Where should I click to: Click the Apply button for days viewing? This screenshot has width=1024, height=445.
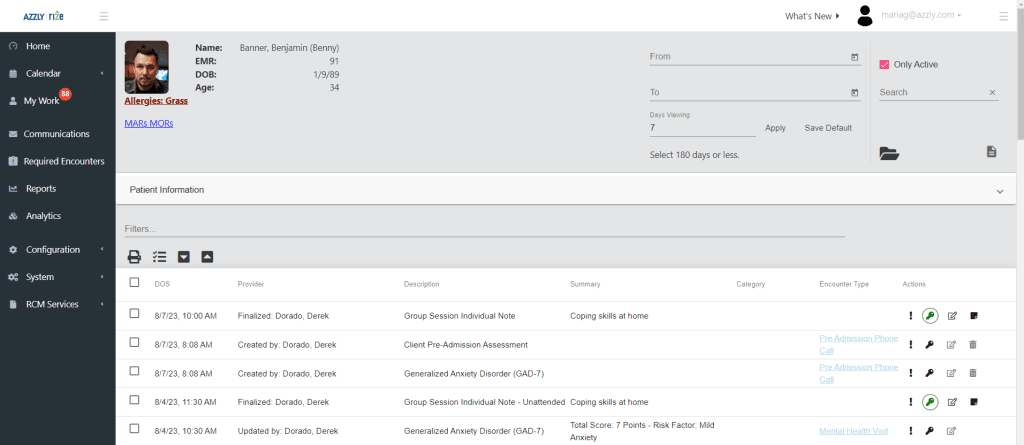click(x=775, y=128)
